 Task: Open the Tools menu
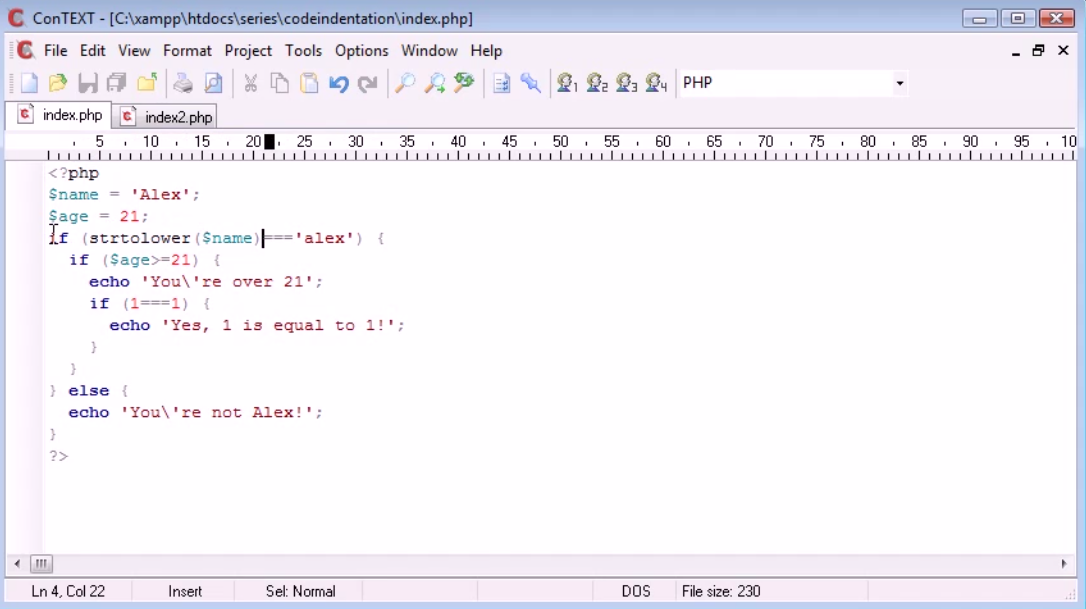(303, 50)
